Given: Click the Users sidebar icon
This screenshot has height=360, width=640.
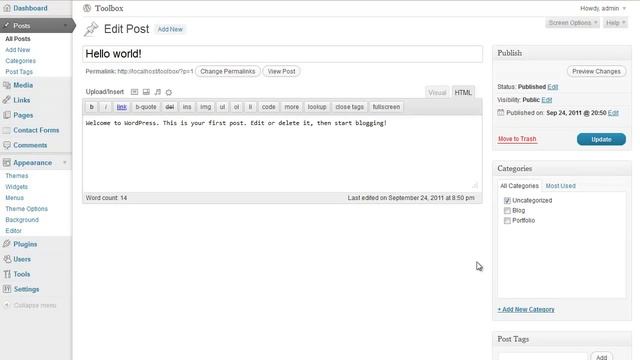Looking at the screenshot, I should [x=7, y=259].
